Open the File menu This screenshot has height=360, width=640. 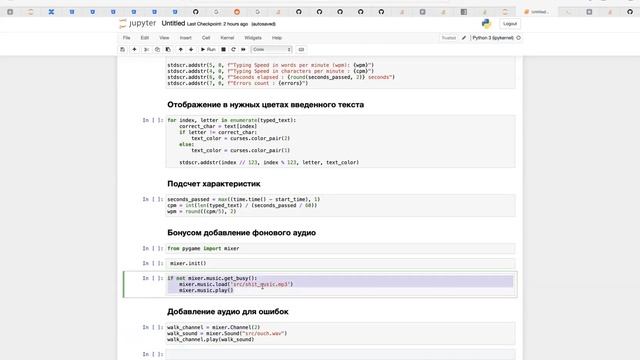click(x=127, y=38)
